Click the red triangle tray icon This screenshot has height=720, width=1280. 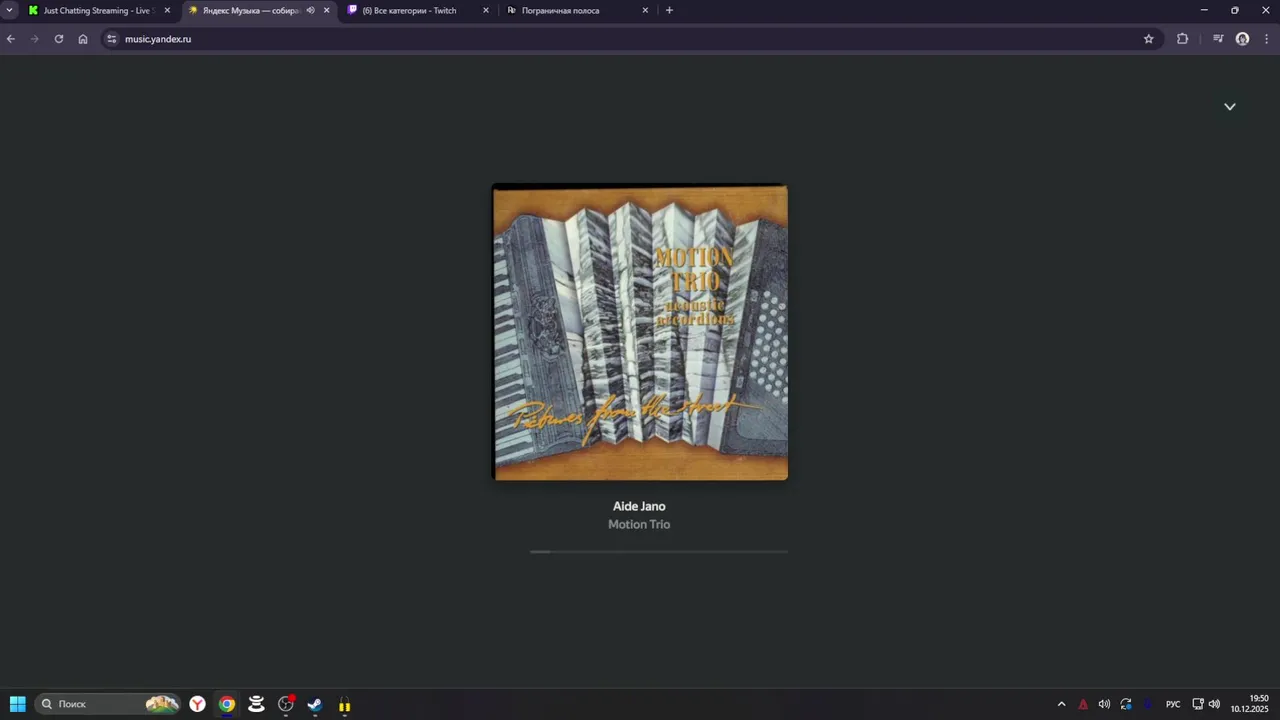click(1083, 704)
